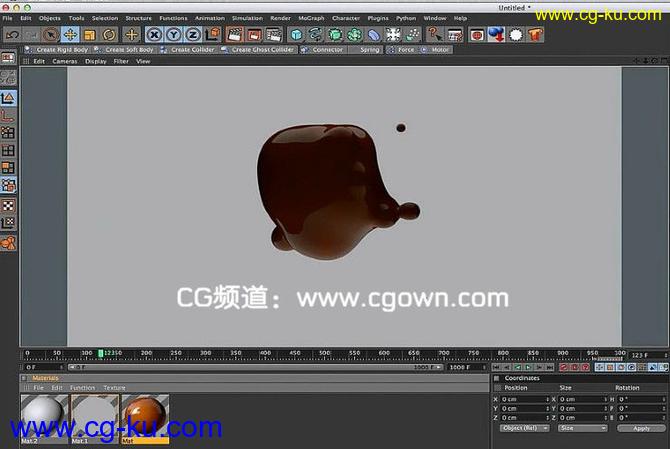Click Create Soft Body
Viewport: 670px width, 449px height.
[x=124, y=50]
